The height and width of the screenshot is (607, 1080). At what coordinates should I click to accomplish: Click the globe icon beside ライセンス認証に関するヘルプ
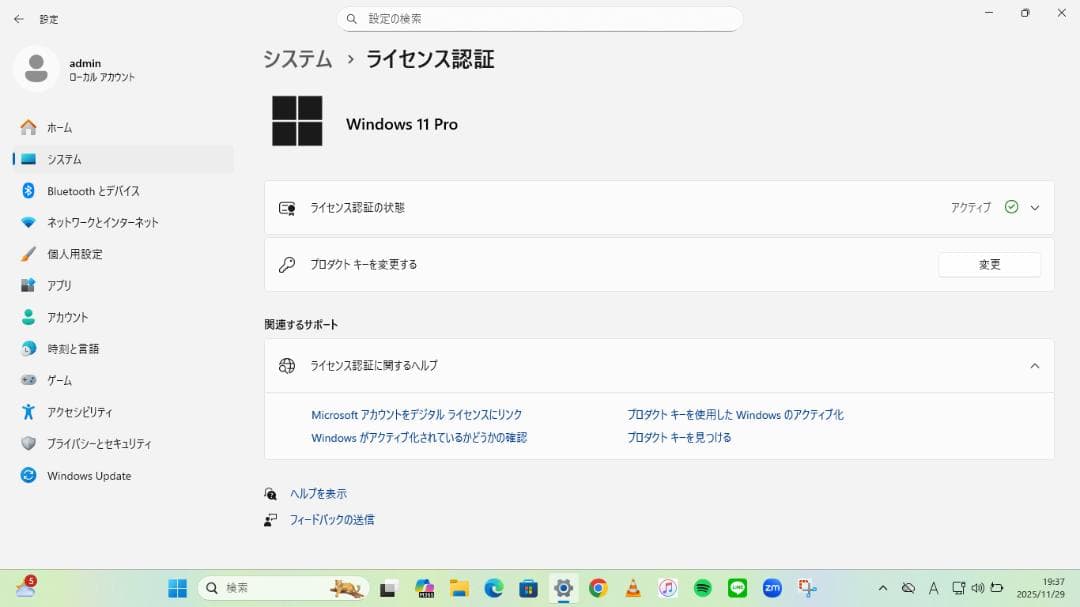(287, 366)
